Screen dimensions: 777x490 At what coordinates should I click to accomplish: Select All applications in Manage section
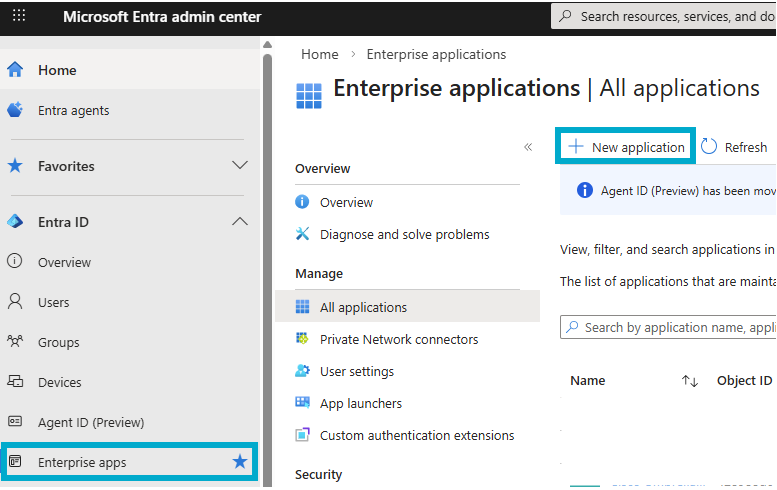pyautogui.click(x=407, y=307)
